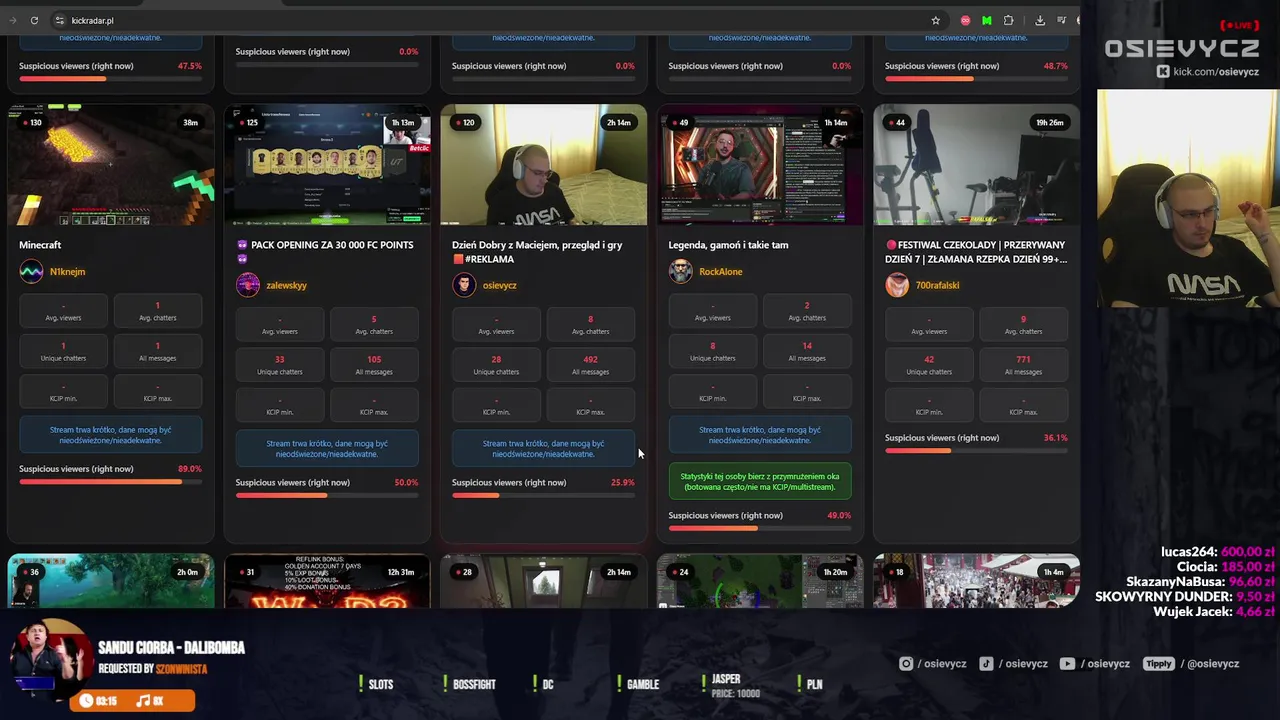
Task: Click zalewskyy's '105 All messages' stat
Action: click(x=374, y=365)
